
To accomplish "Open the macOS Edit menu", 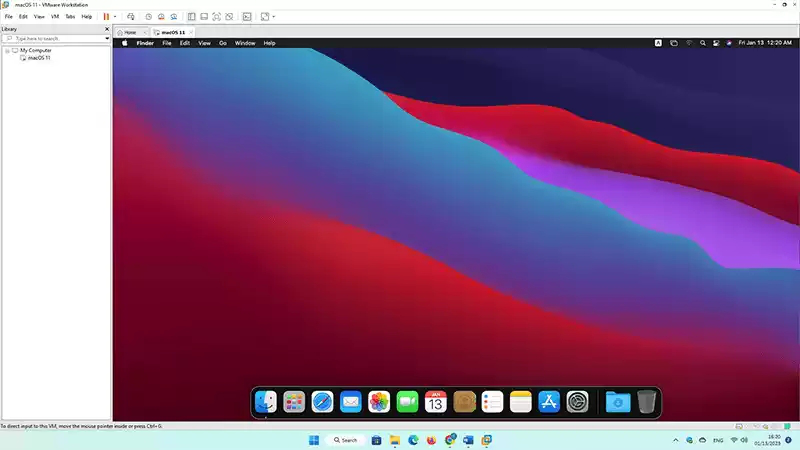I will point(185,43).
